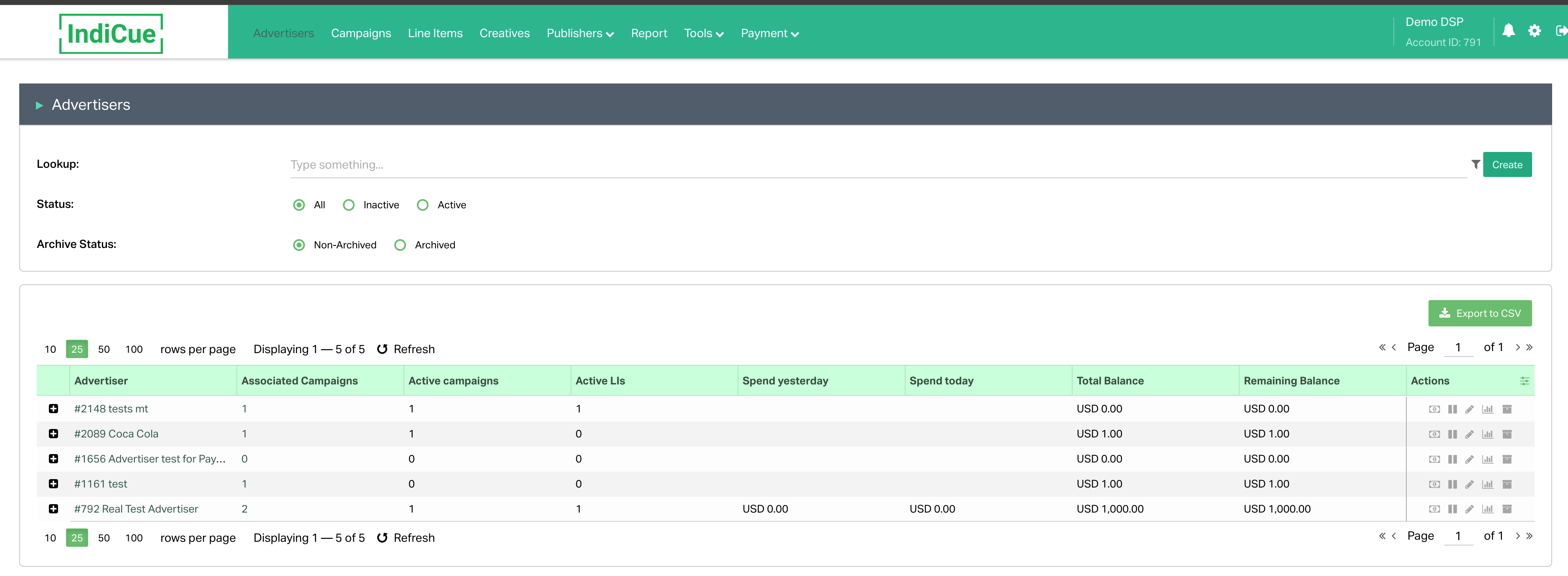Pause advertiser #2089 Coca Cola
Screen dimensions: 1568x576
click(x=1452, y=434)
